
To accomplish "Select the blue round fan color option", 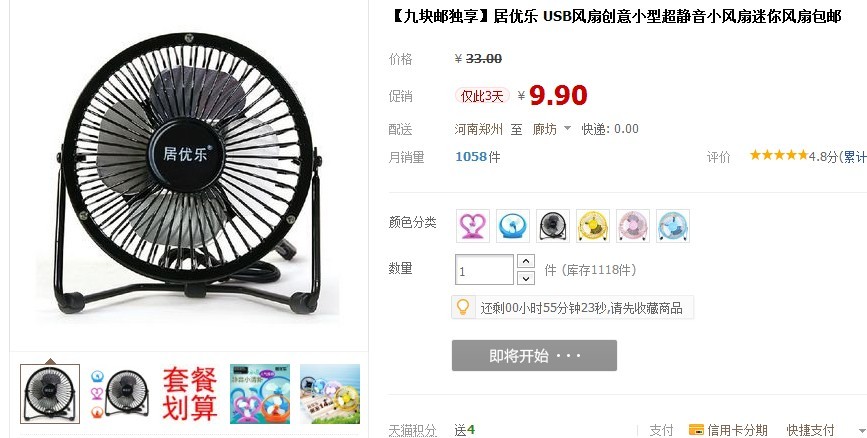I will tap(513, 226).
